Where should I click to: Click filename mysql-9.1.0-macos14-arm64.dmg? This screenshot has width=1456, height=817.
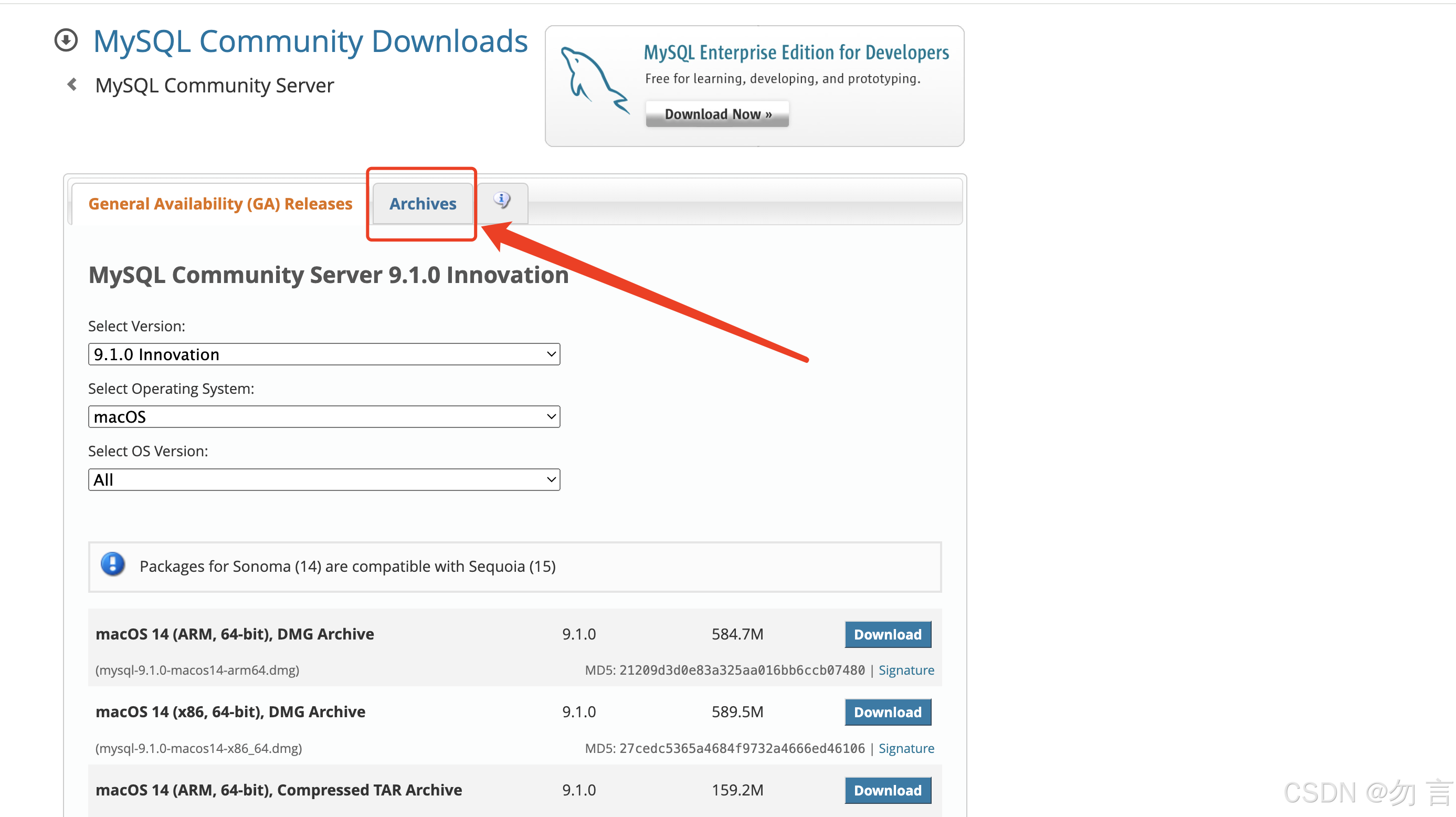click(197, 671)
